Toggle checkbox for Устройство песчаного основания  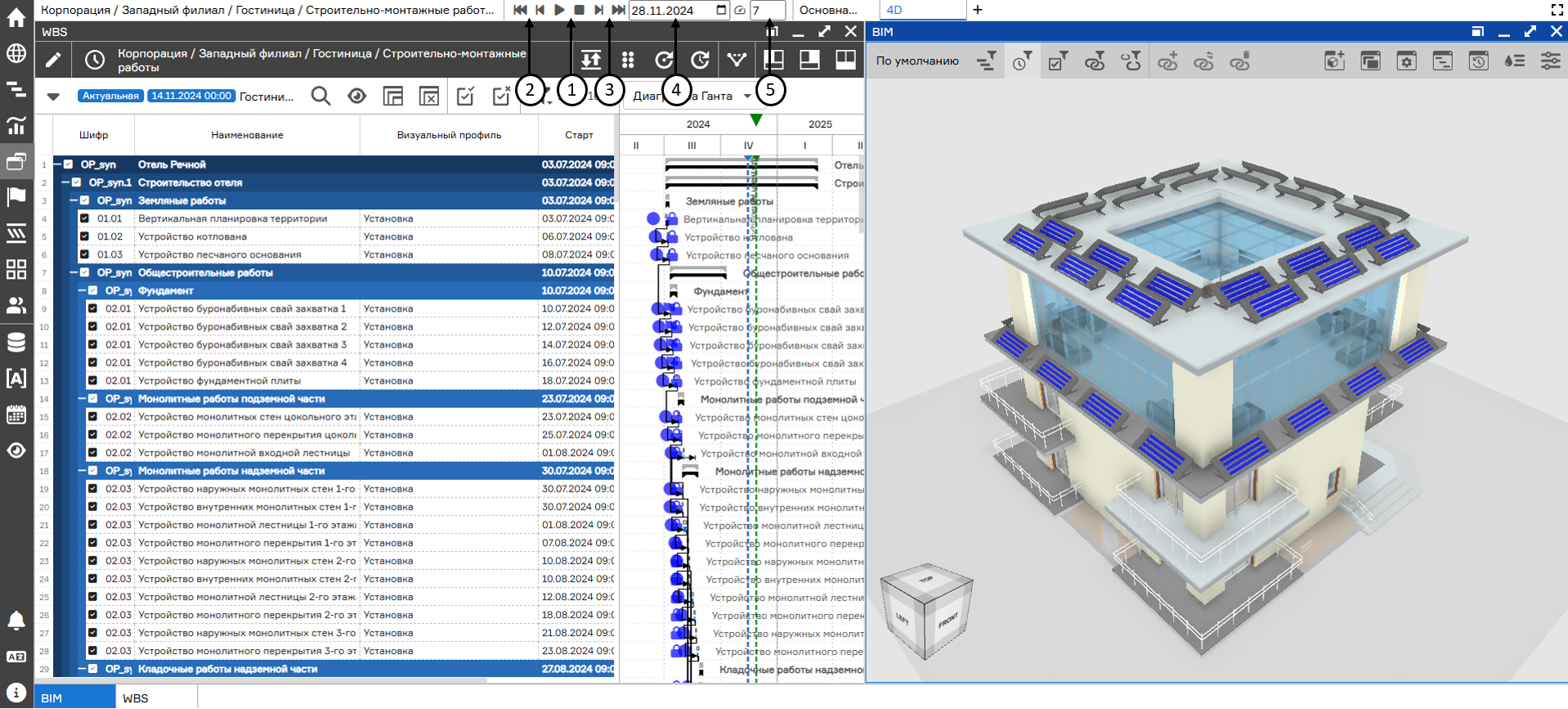tap(84, 254)
